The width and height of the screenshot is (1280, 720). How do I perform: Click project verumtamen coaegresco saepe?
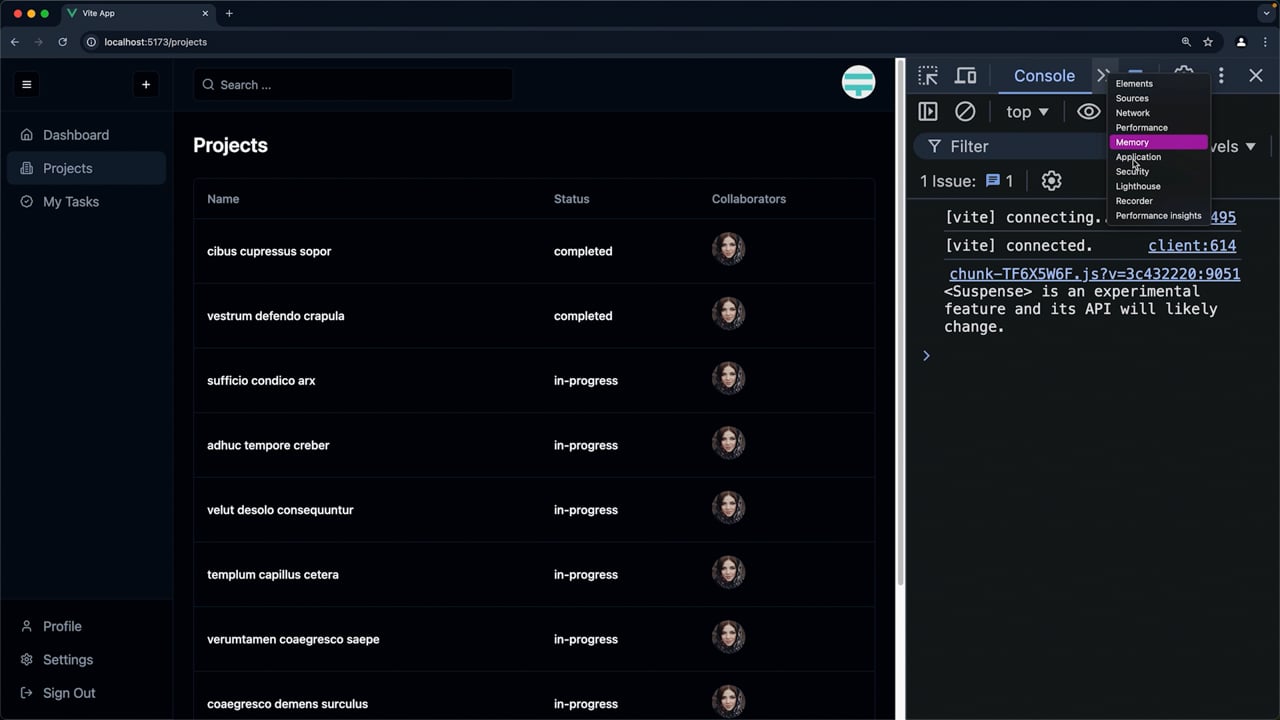click(x=293, y=640)
